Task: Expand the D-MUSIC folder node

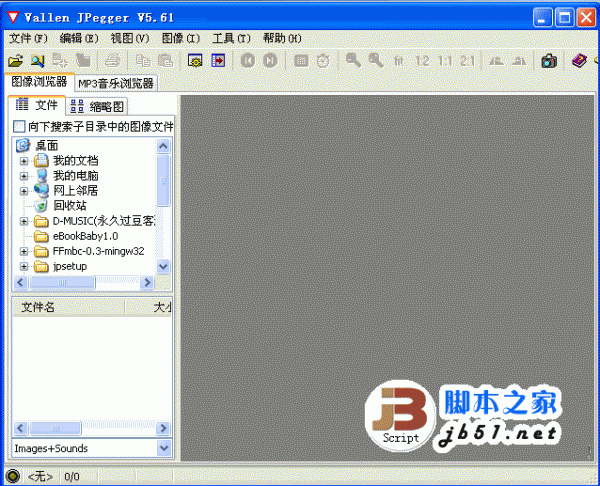Action: point(24,221)
